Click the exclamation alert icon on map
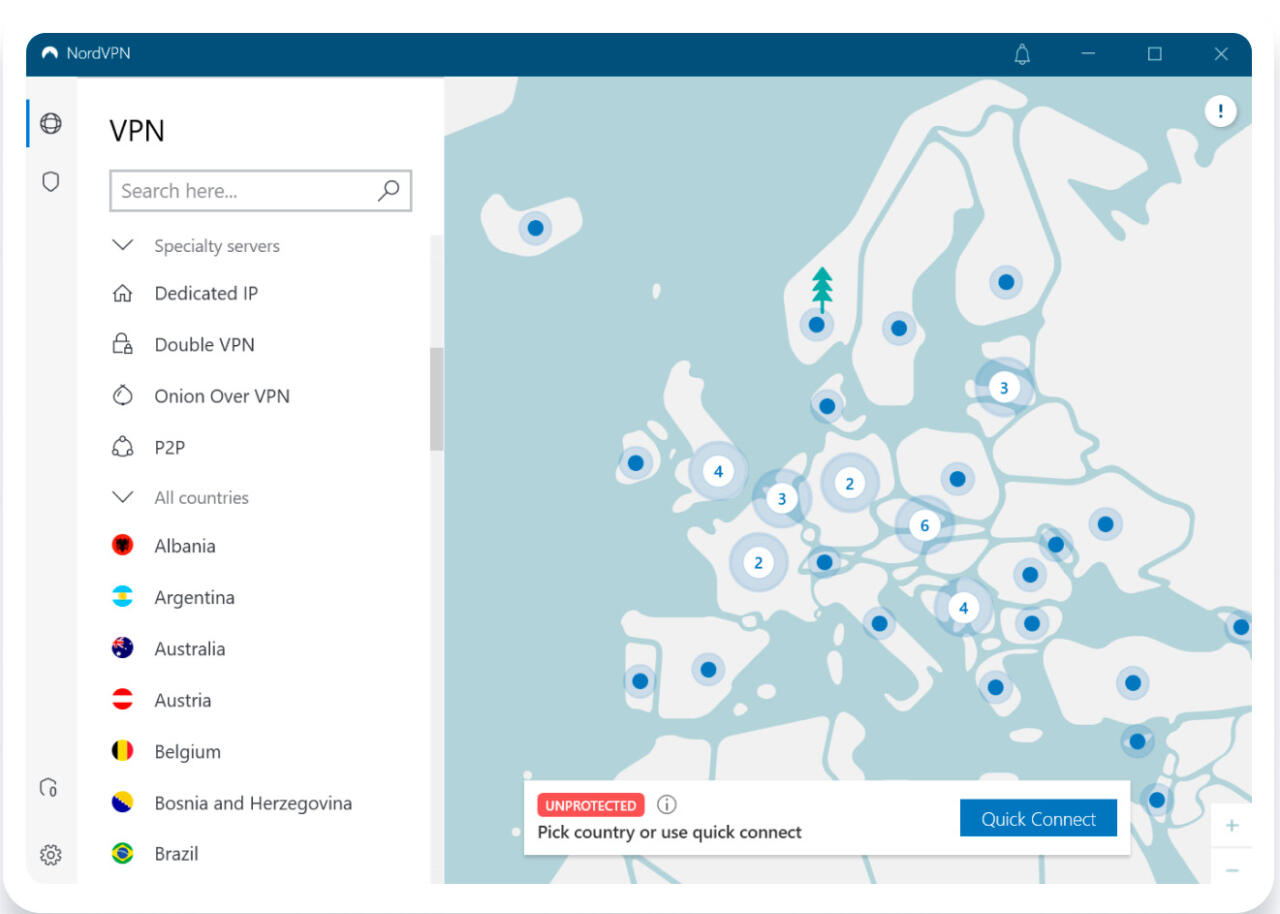Screen dimensions: 1280x914 [x=1220, y=110]
